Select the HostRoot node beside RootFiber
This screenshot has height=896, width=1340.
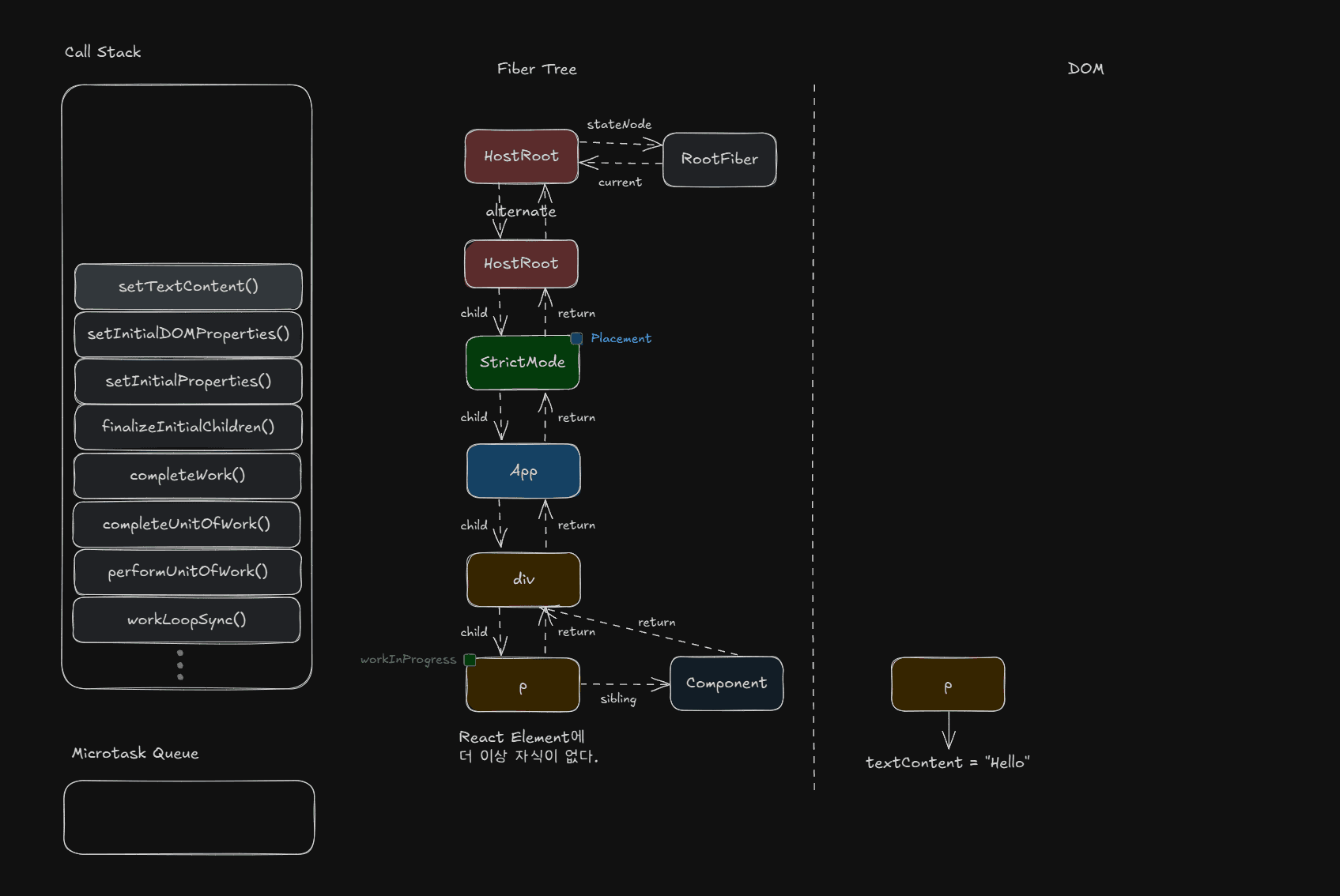(521, 156)
